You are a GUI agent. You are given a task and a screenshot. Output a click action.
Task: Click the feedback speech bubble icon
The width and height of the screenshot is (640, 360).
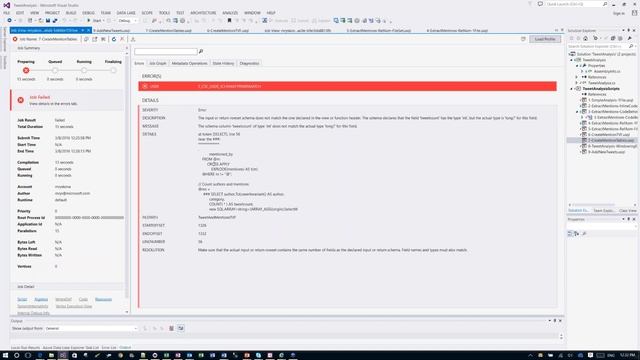(540, 4)
